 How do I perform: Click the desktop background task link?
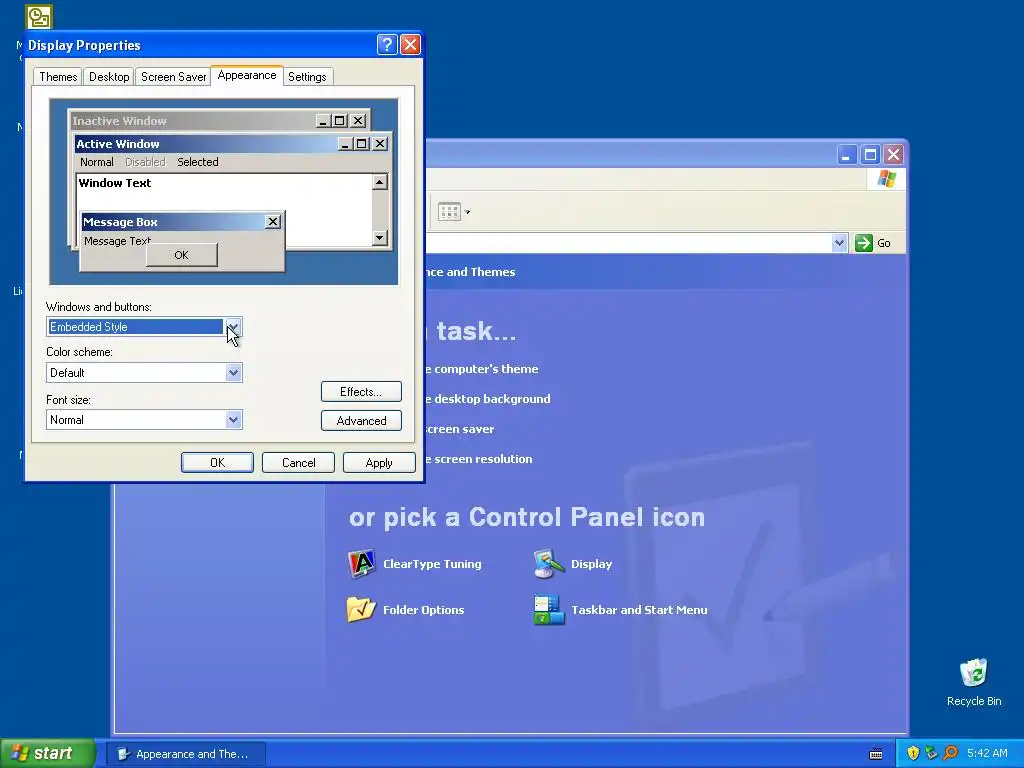coord(488,399)
